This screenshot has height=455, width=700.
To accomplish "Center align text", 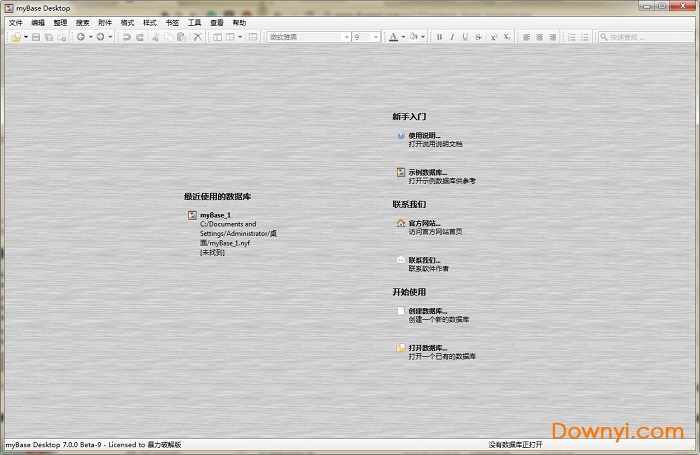I will [539, 37].
